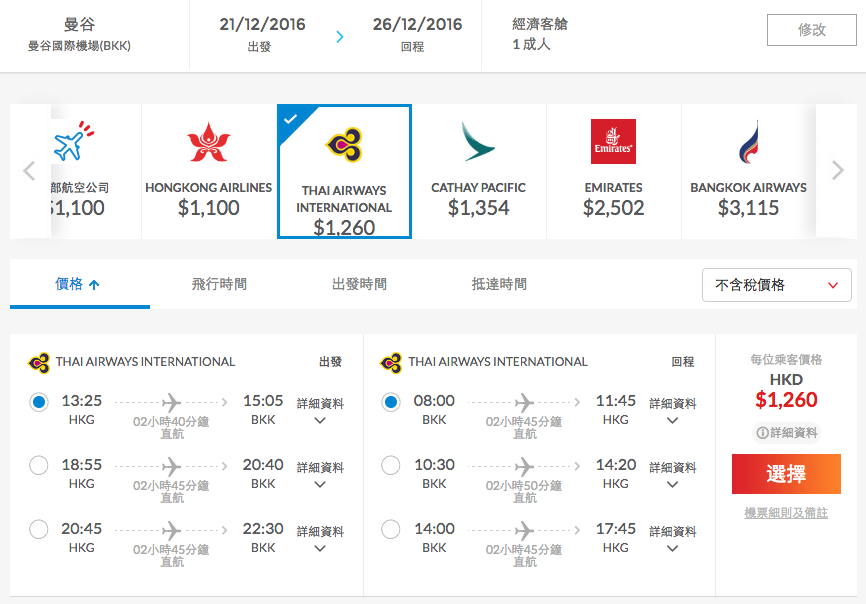Expand details for the 13:25 outbound flight

click(320, 411)
